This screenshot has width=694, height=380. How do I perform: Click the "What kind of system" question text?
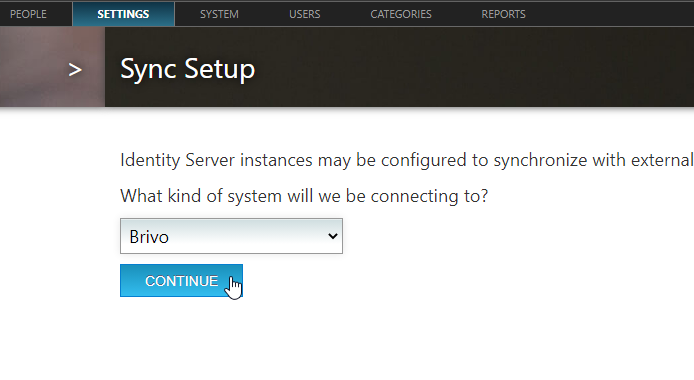tap(304, 196)
